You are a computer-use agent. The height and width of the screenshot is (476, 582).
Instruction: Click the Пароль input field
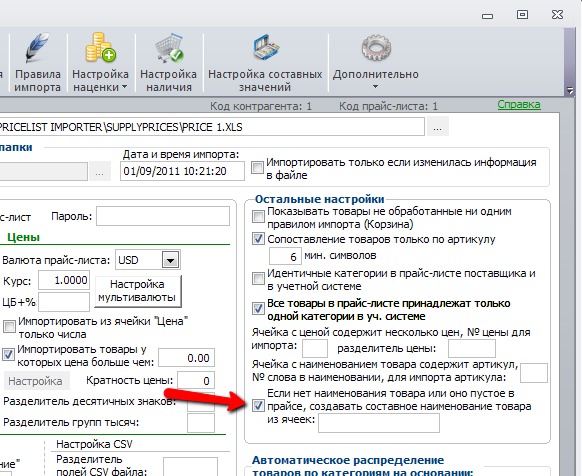tap(163, 216)
